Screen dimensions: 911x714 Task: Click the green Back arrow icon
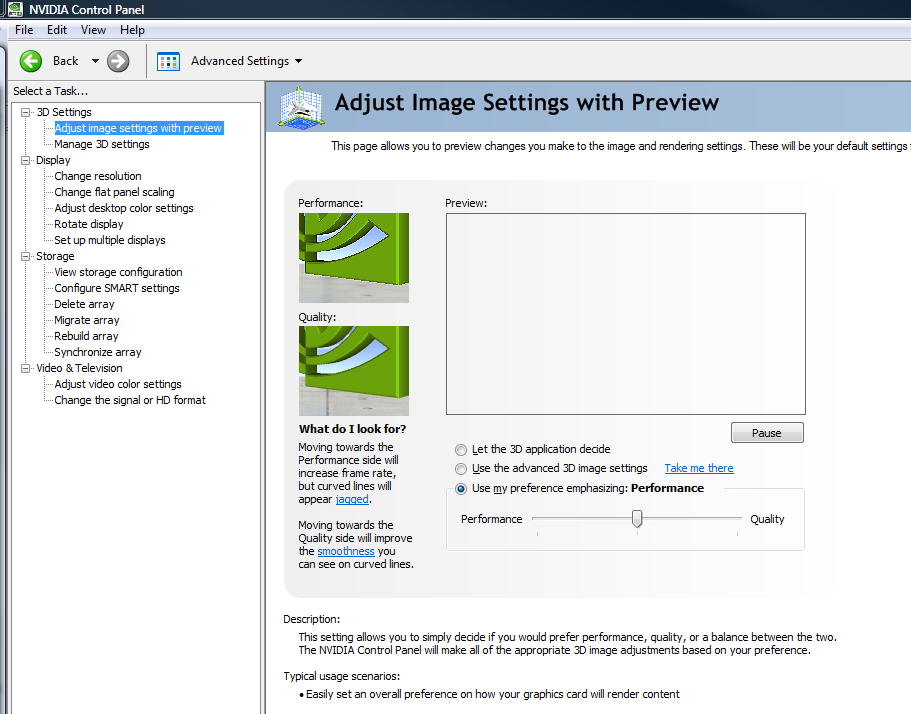pyautogui.click(x=31, y=61)
